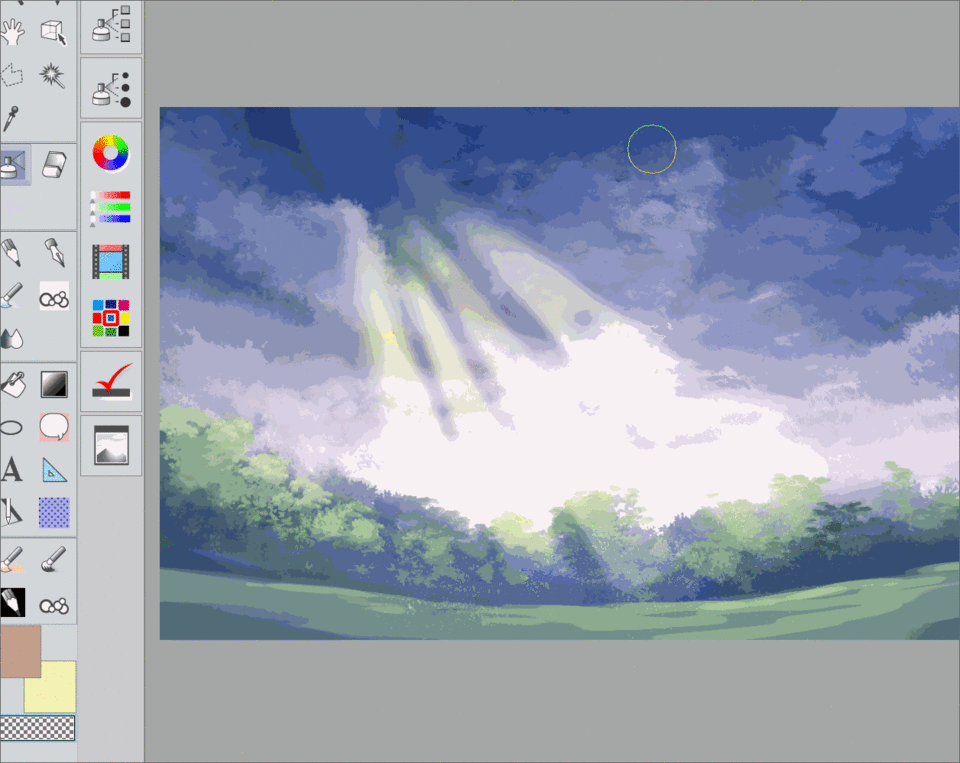This screenshot has width=960, height=763.
Task: Open the red checkmark palette icon
Action: [111, 381]
